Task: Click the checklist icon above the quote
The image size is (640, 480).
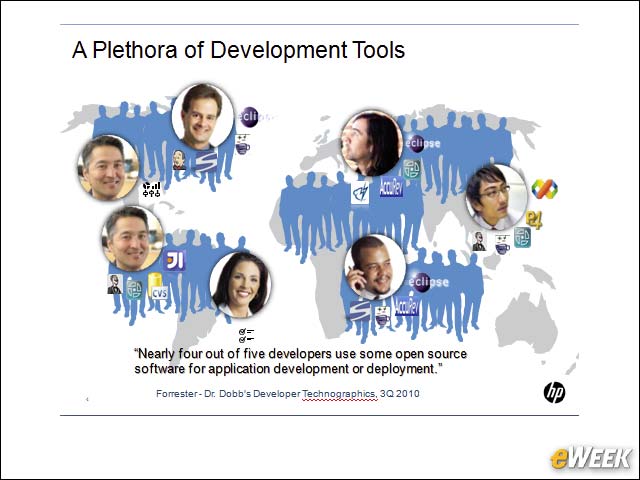Action: point(247,336)
